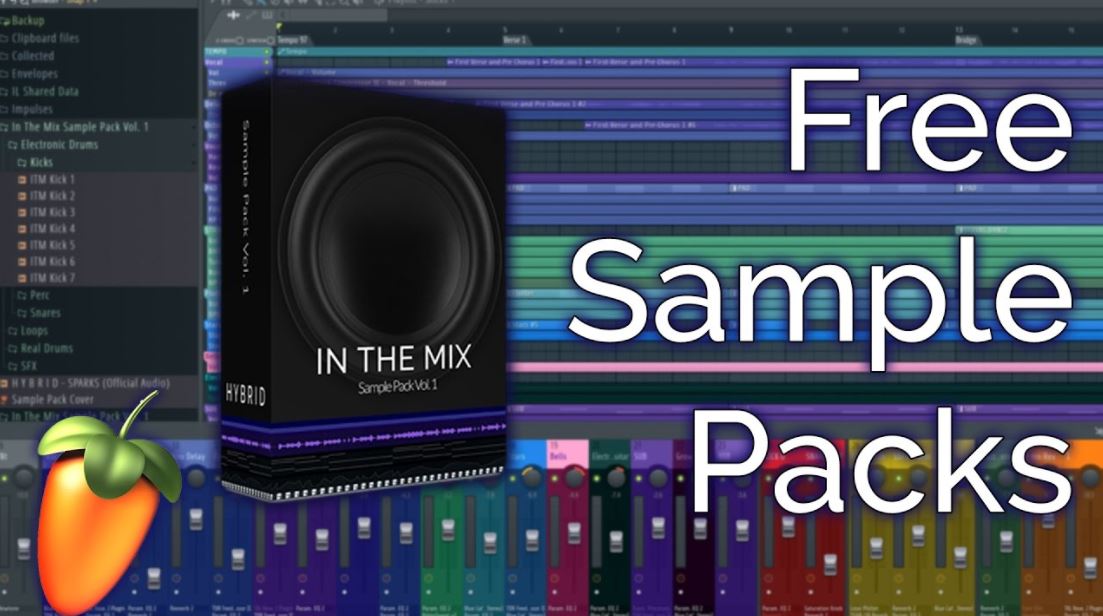Viewport: 1103px width, 616px height.
Task: Select the ITM Kick 6 sample icon
Action: coord(22,262)
